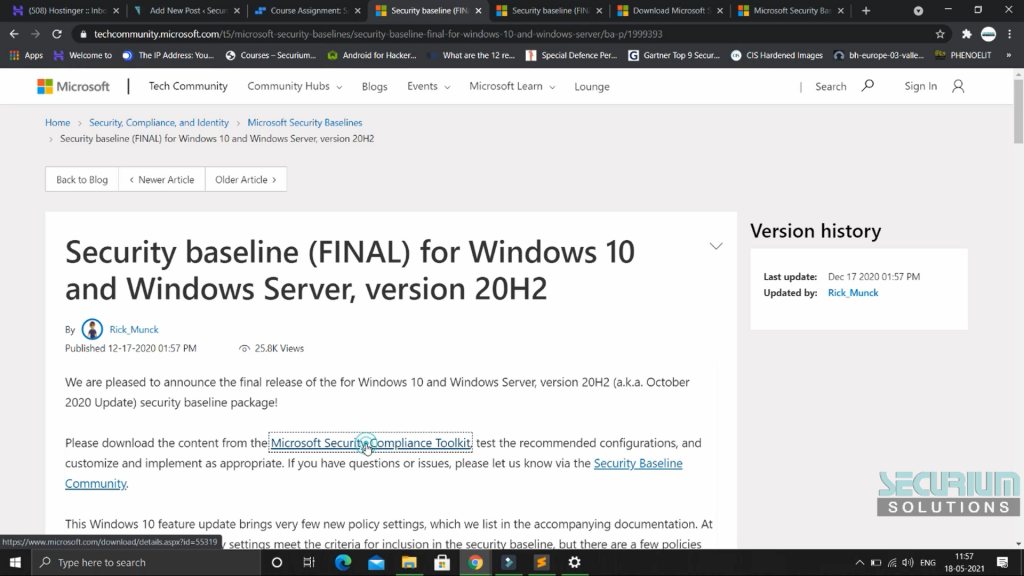1024x576 pixels.
Task: Open Lounge in the navigation
Action: point(592,86)
